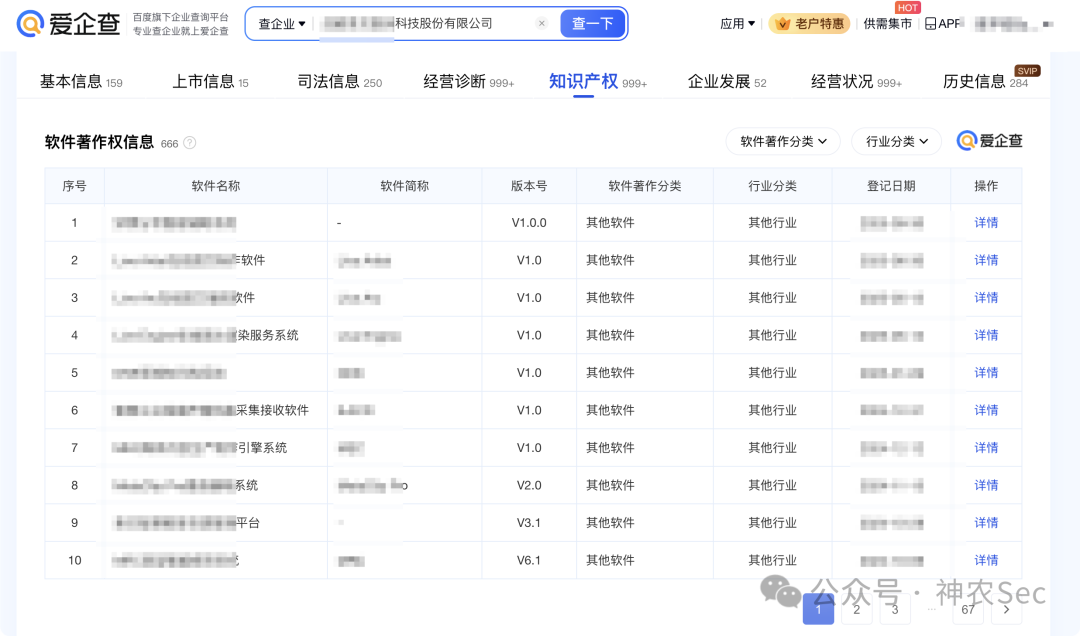
Task: Clear the search box with the ✕ icon
Action: click(542, 23)
